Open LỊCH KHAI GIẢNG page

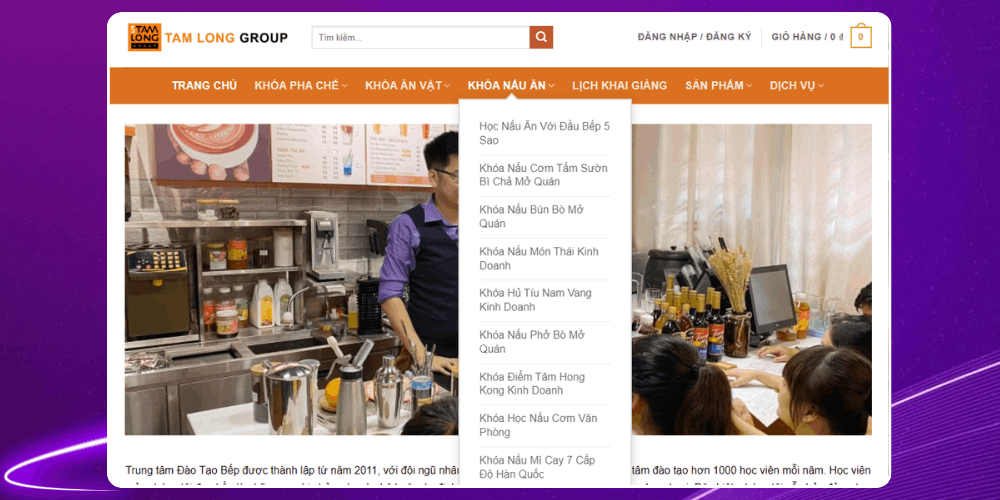[619, 85]
